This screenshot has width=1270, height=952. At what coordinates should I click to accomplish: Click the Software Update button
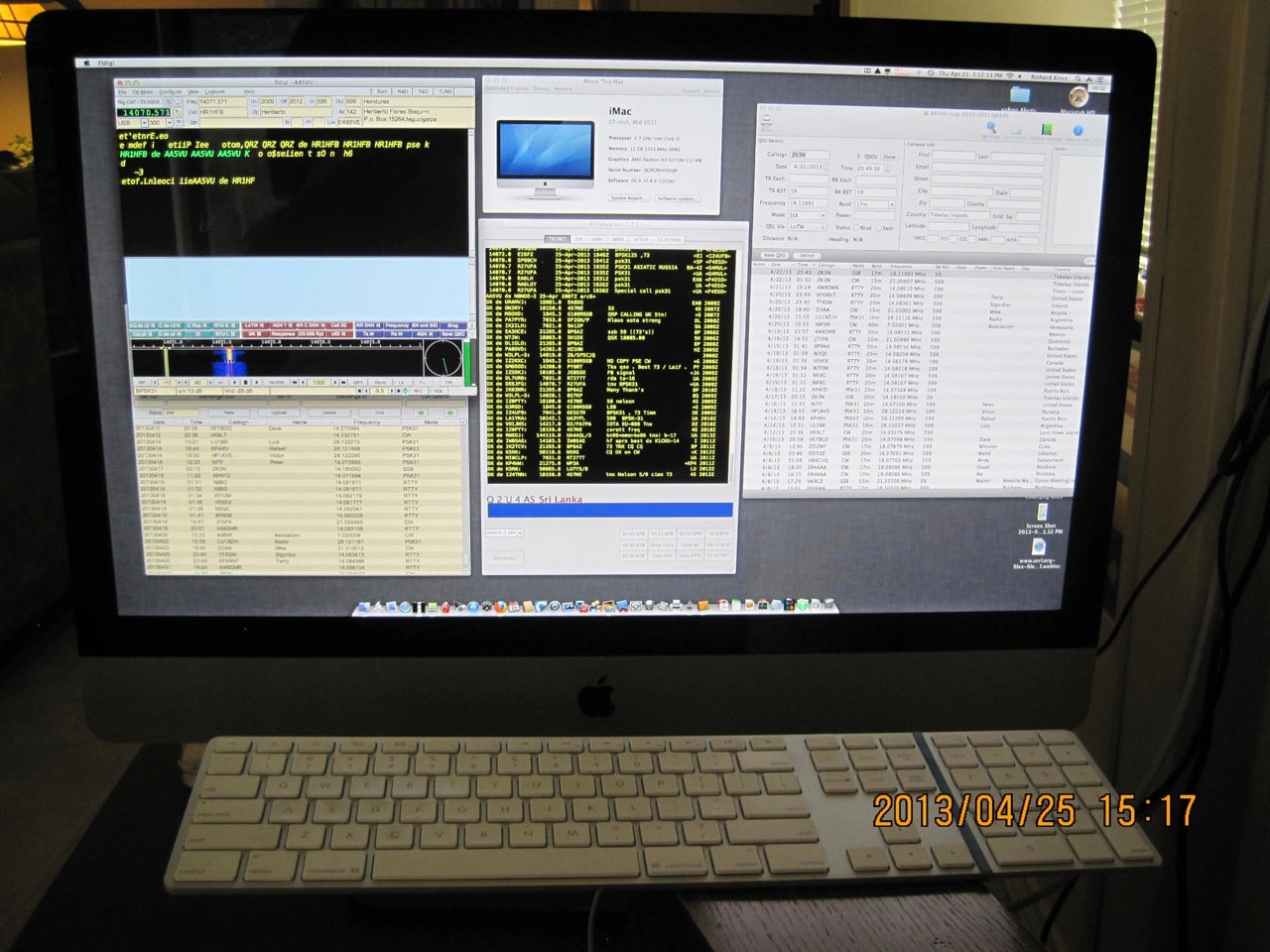676,198
